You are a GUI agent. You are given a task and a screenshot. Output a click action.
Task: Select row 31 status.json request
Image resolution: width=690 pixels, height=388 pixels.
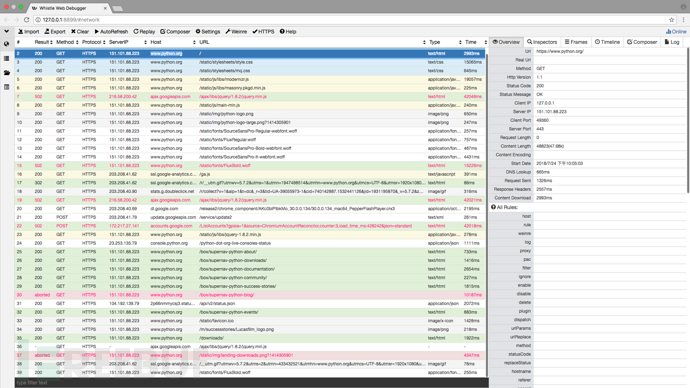tap(250, 304)
